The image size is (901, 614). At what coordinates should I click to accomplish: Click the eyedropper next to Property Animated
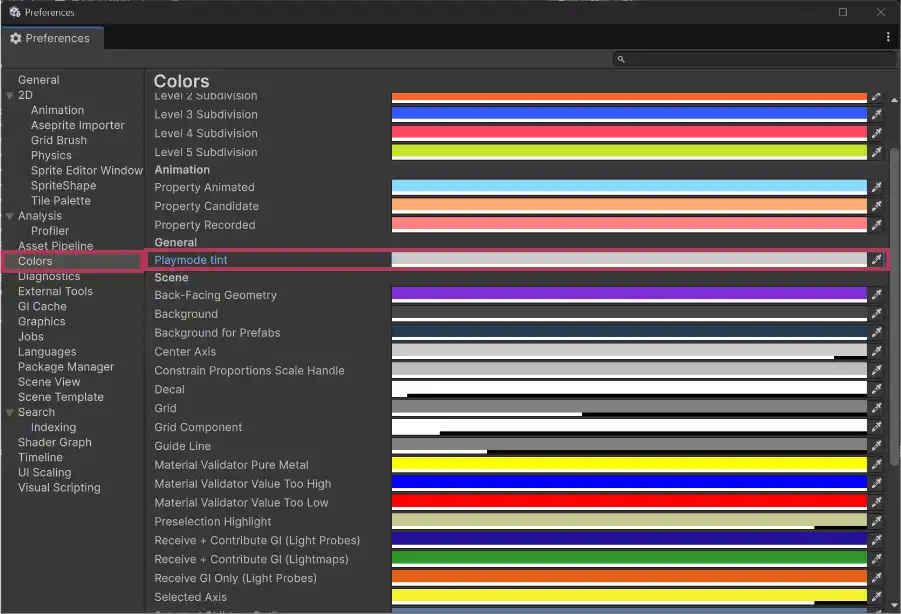coord(876,187)
